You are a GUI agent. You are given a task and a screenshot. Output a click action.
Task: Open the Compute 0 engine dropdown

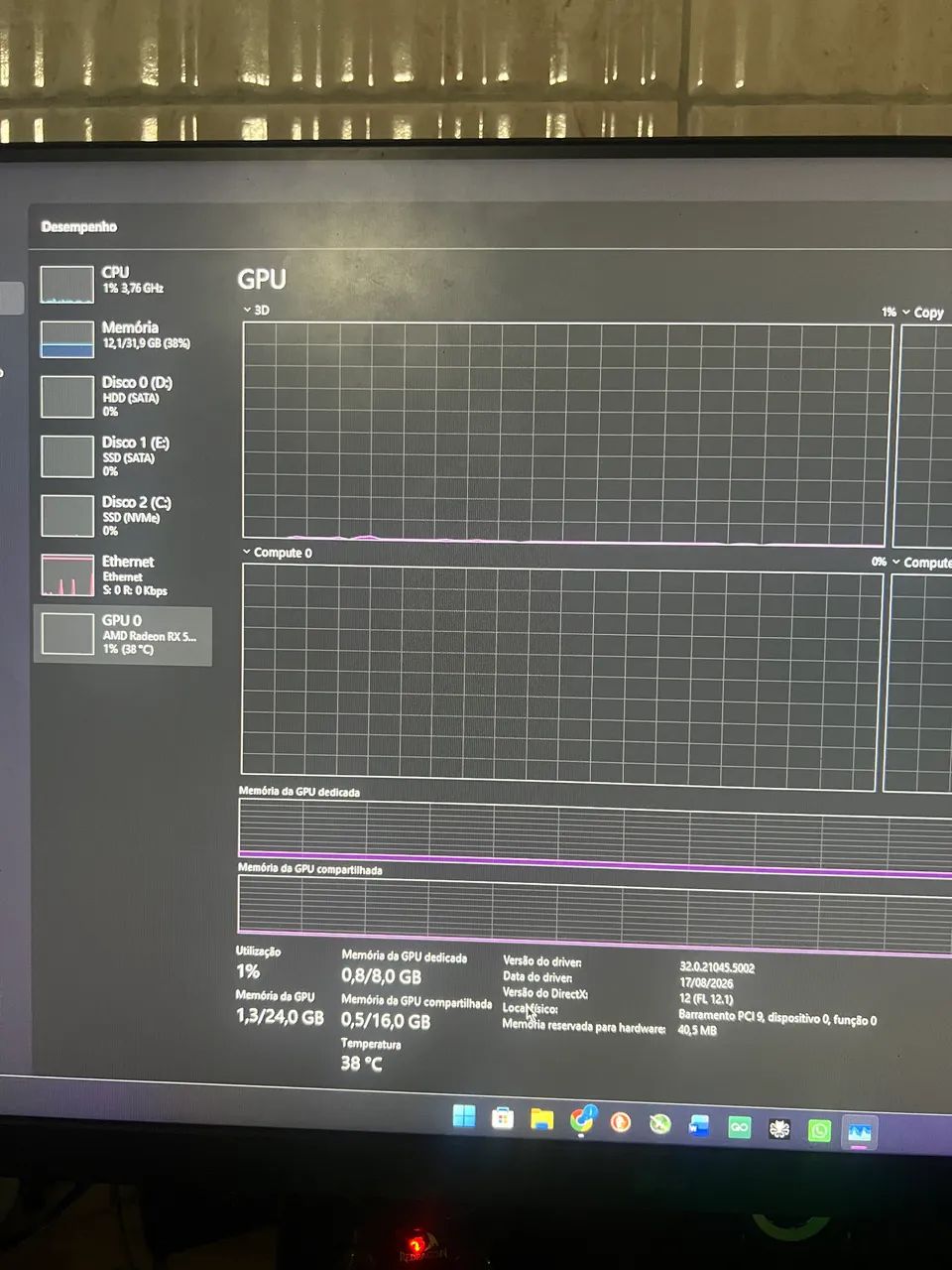[278, 553]
